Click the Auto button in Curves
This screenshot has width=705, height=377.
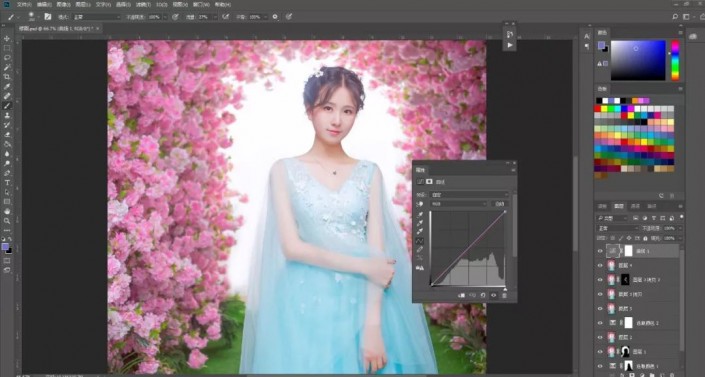pos(499,204)
